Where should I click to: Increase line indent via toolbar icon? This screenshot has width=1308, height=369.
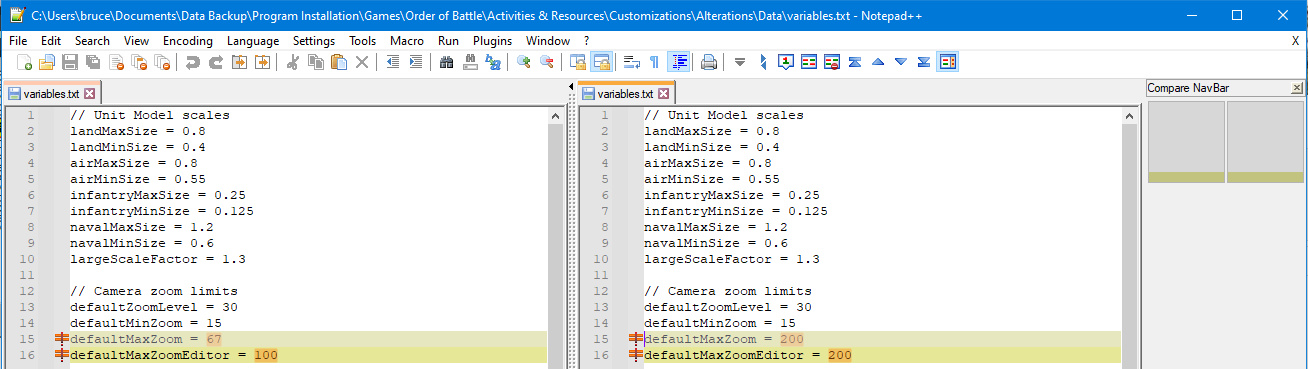415,62
